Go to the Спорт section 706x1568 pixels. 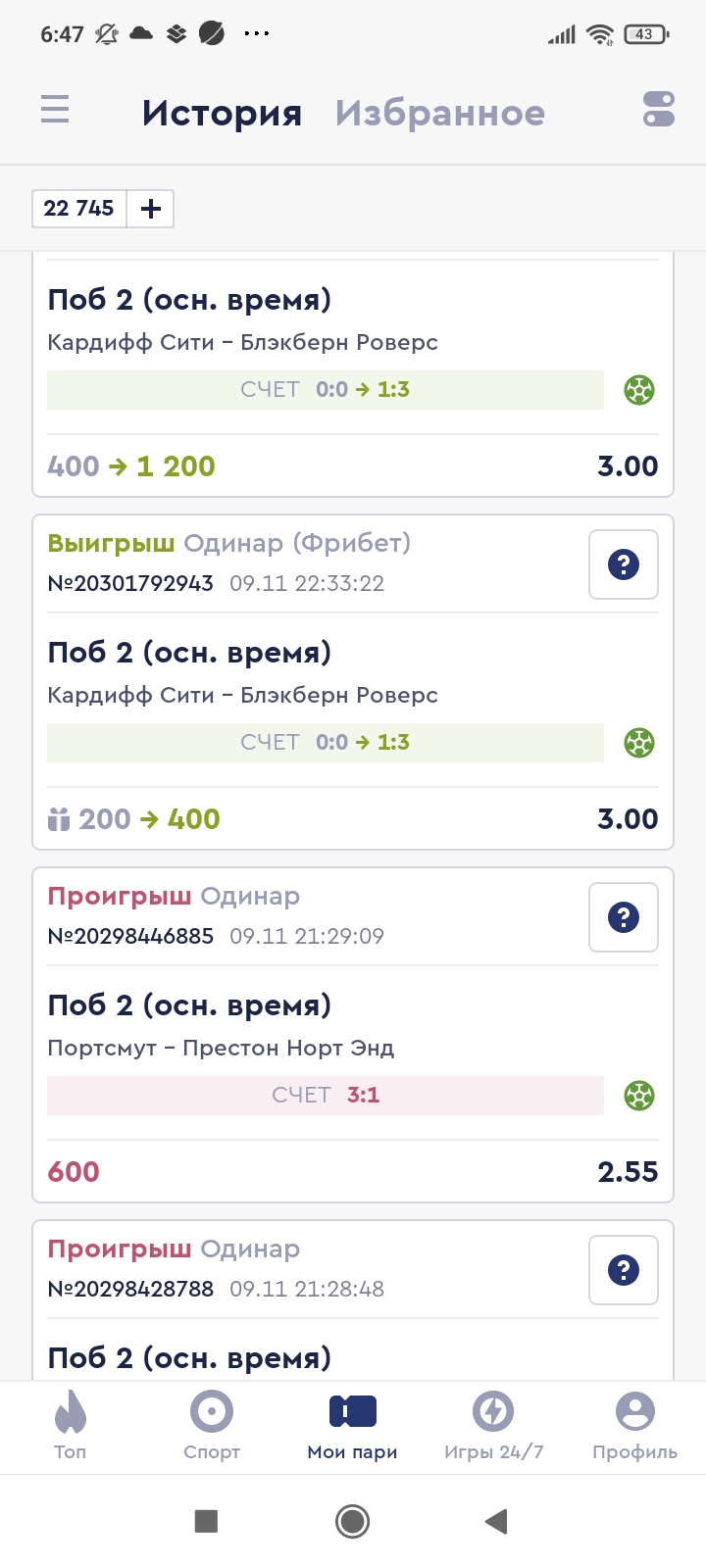tap(212, 1425)
